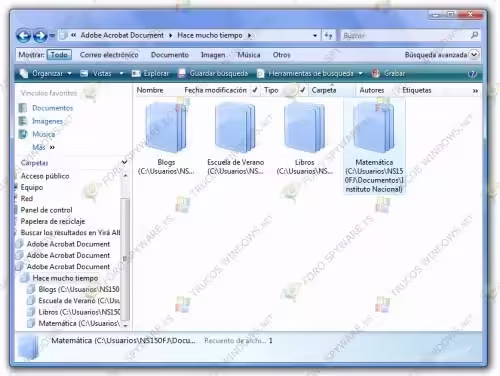Sort by the Carpeta column

tap(324, 90)
